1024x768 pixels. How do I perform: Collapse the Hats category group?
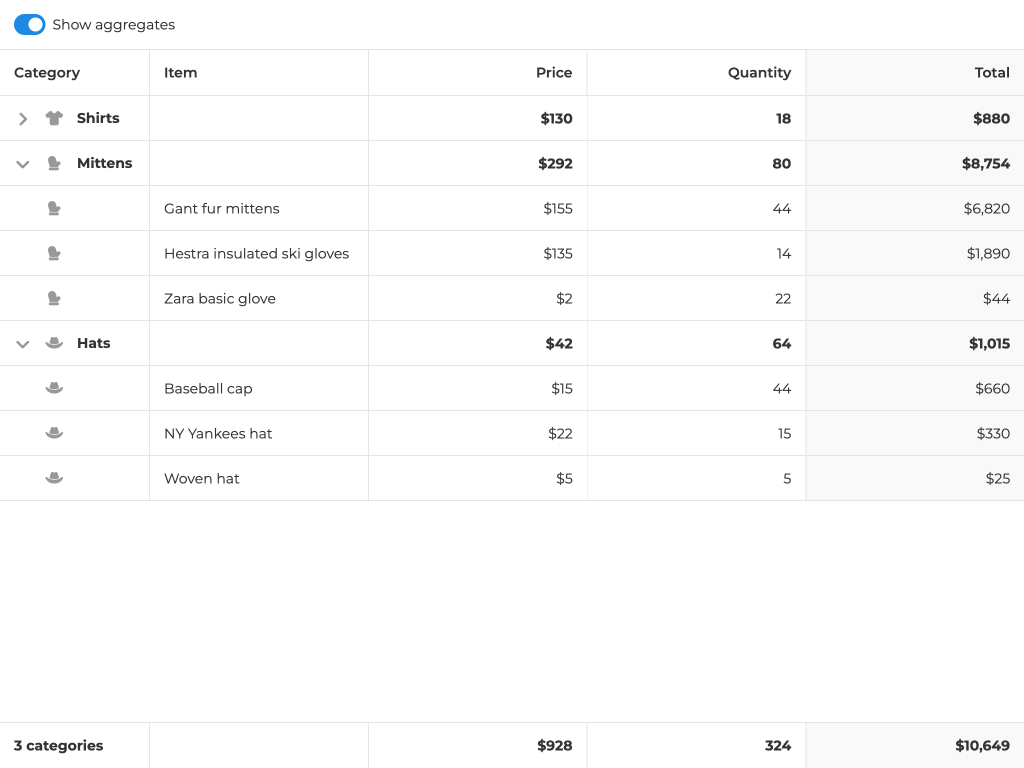(x=23, y=344)
